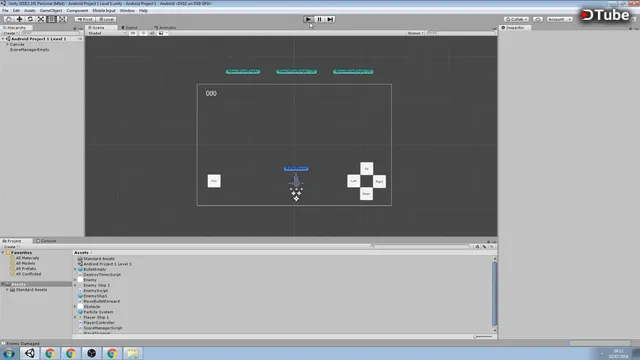The width and height of the screenshot is (640, 360).
Task: Click the cloud services icon
Action: (538, 19)
